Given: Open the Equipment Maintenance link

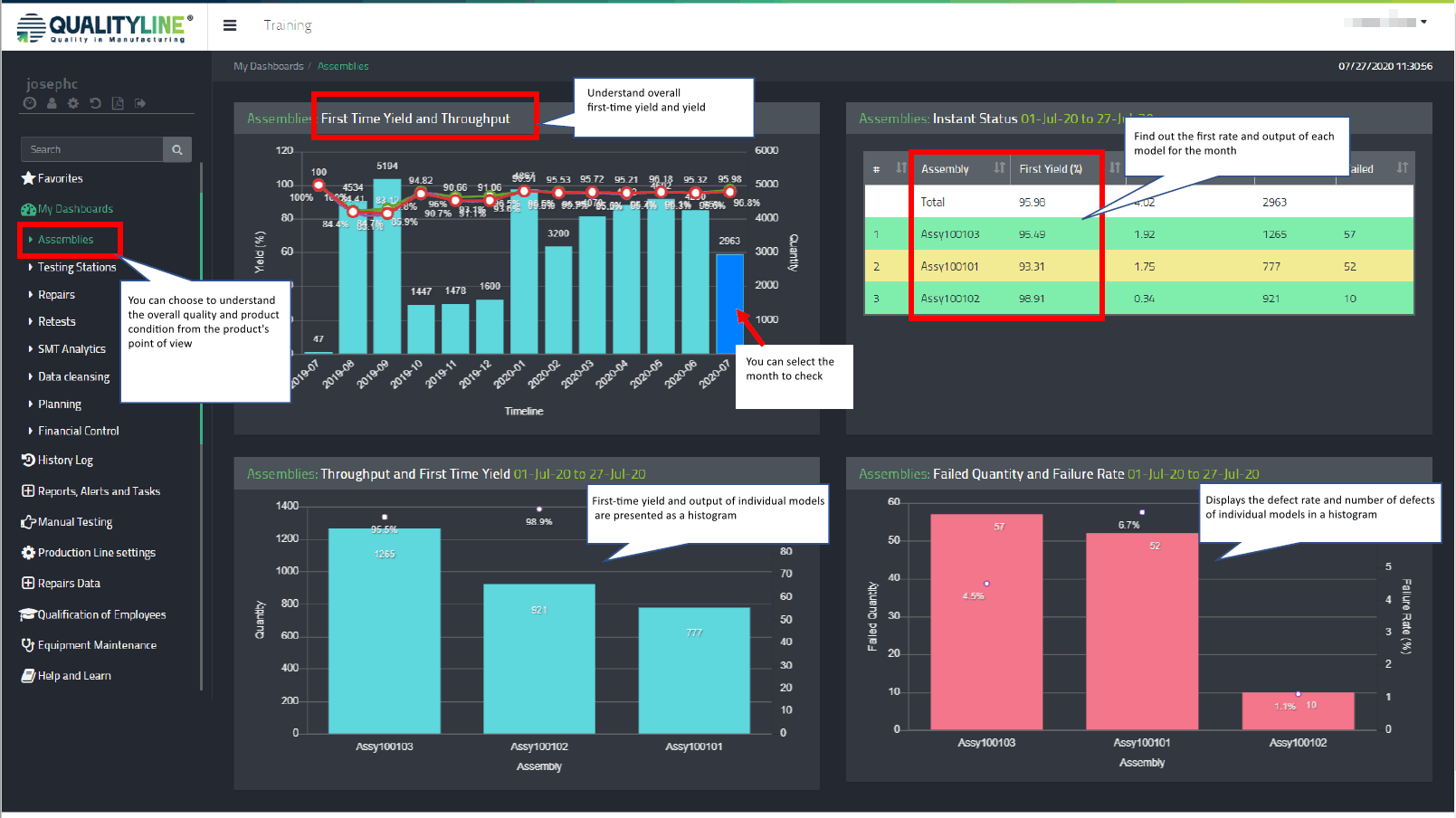Looking at the screenshot, I should coord(97,645).
